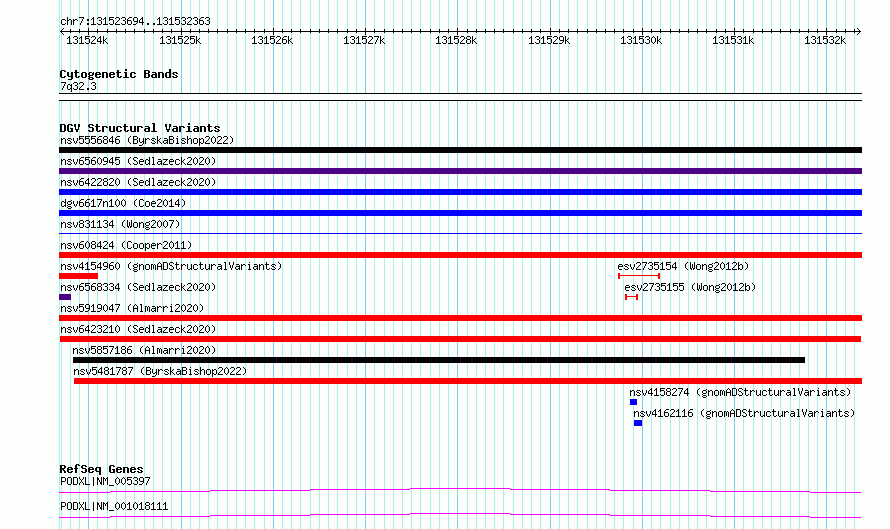This screenshot has width=890, height=529.
Task: Select nsv608424 (Cooper2011) variant label
Action: tap(126, 245)
